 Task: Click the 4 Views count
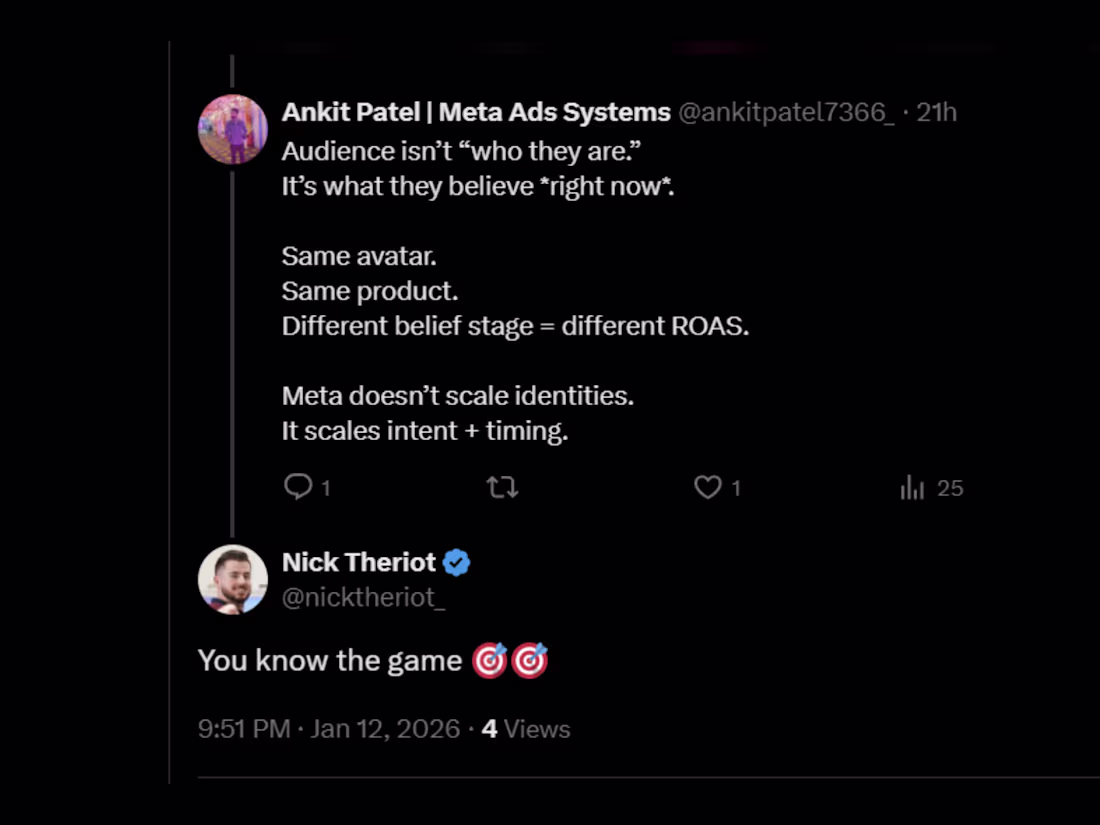tap(526, 729)
